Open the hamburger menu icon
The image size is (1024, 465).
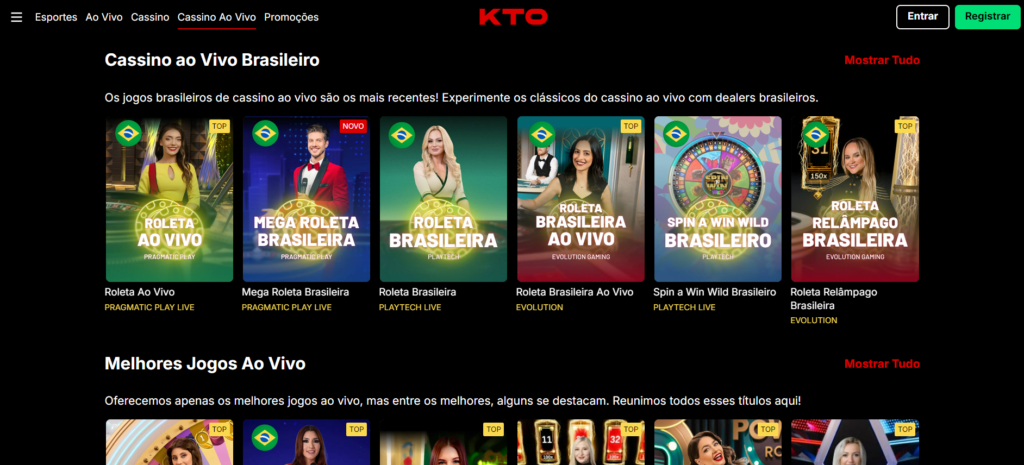pos(16,17)
